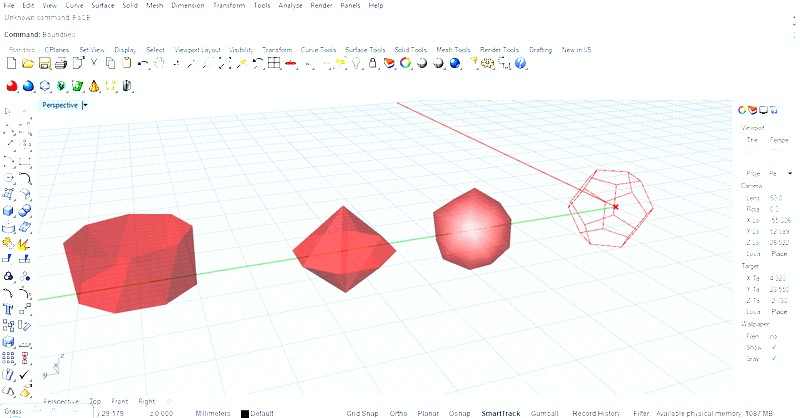Select the Pan hand icon

pyautogui.click(x=159, y=63)
